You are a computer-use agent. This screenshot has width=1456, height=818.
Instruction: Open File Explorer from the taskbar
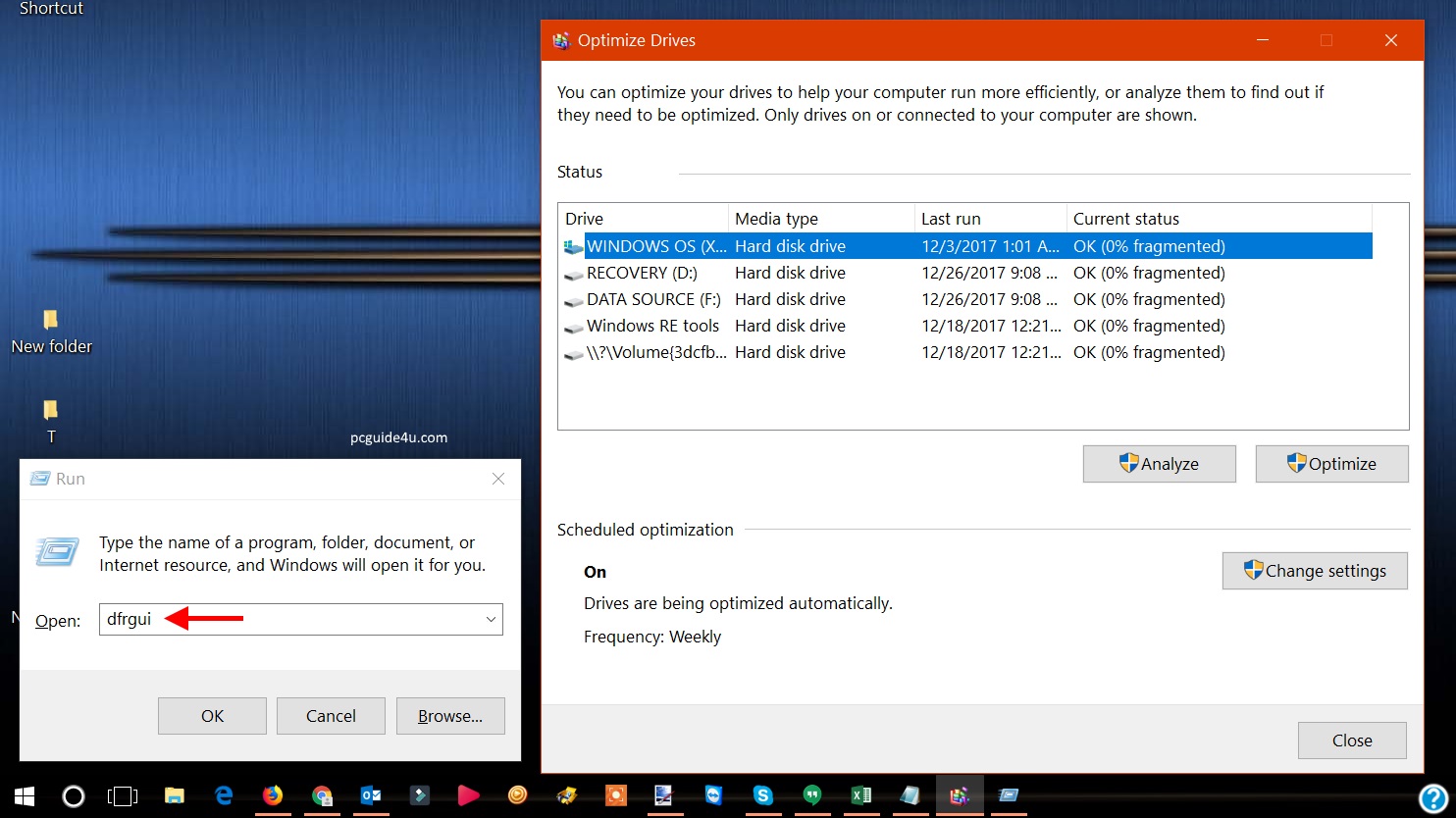(175, 795)
